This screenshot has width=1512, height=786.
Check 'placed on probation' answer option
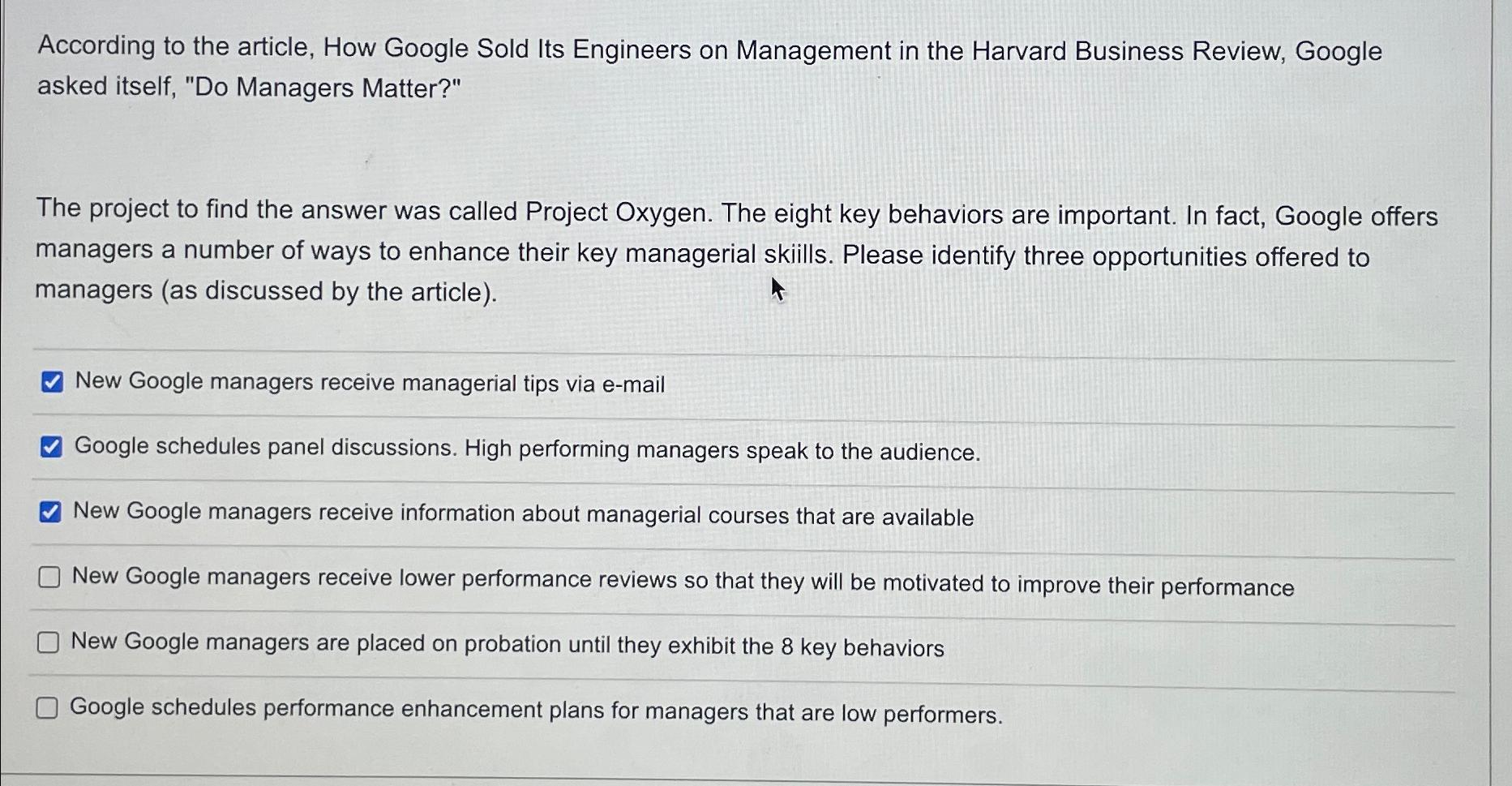point(49,642)
